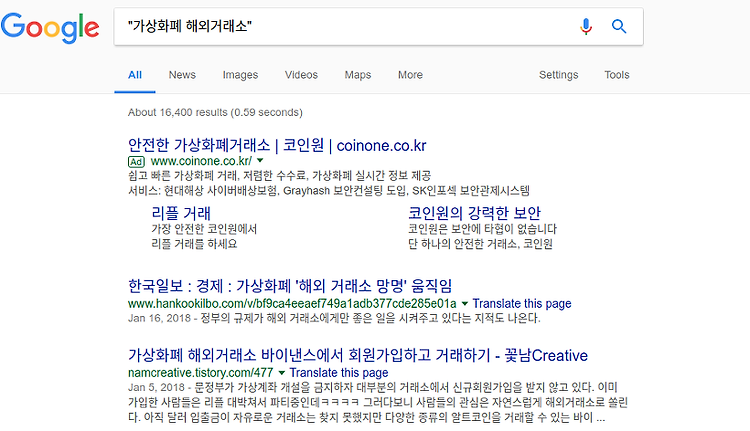Switch to the Maps tab
750x431 pixels.
point(358,75)
